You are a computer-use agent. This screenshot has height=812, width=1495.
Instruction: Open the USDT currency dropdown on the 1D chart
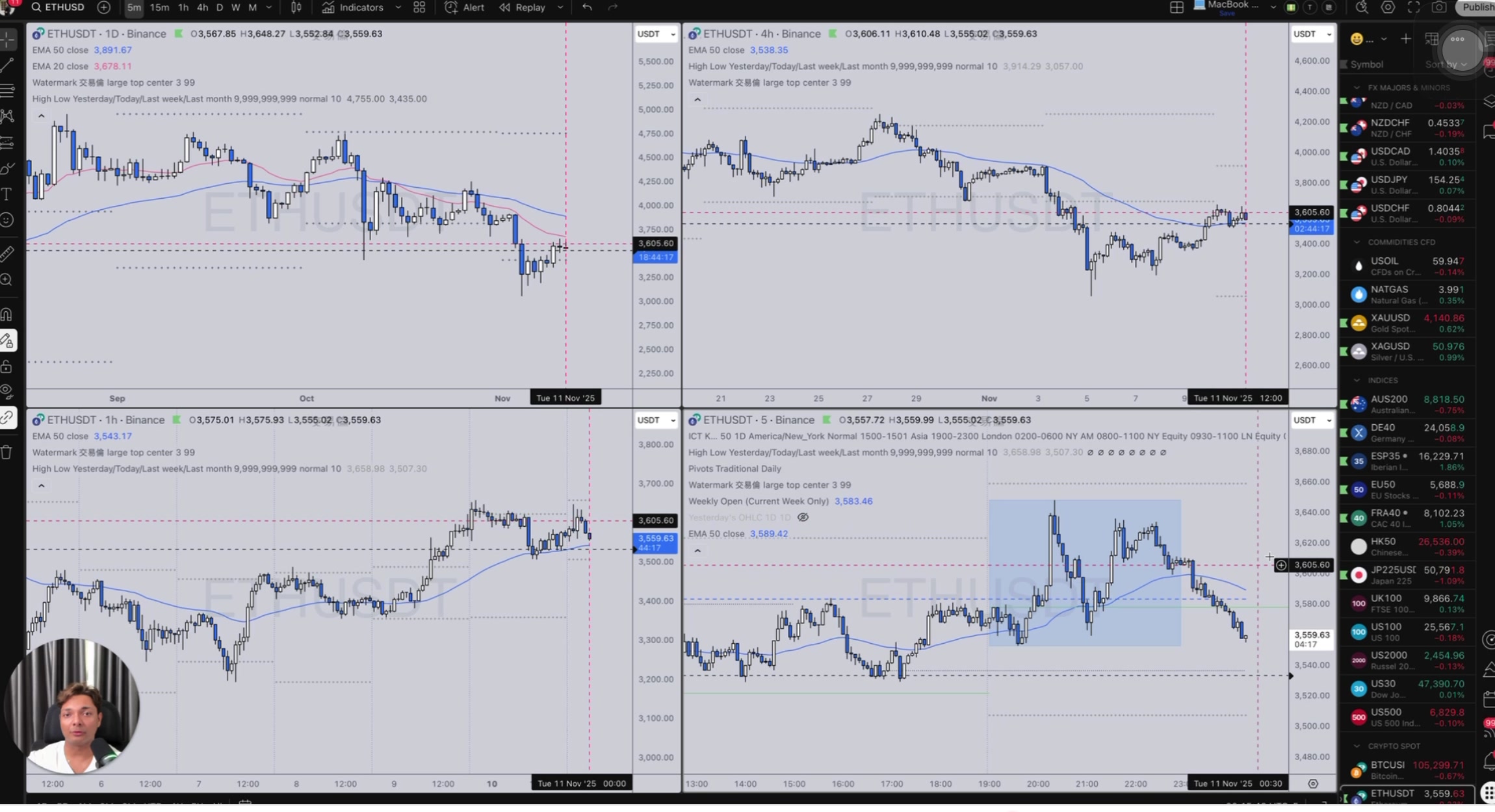pyautogui.click(x=656, y=34)
